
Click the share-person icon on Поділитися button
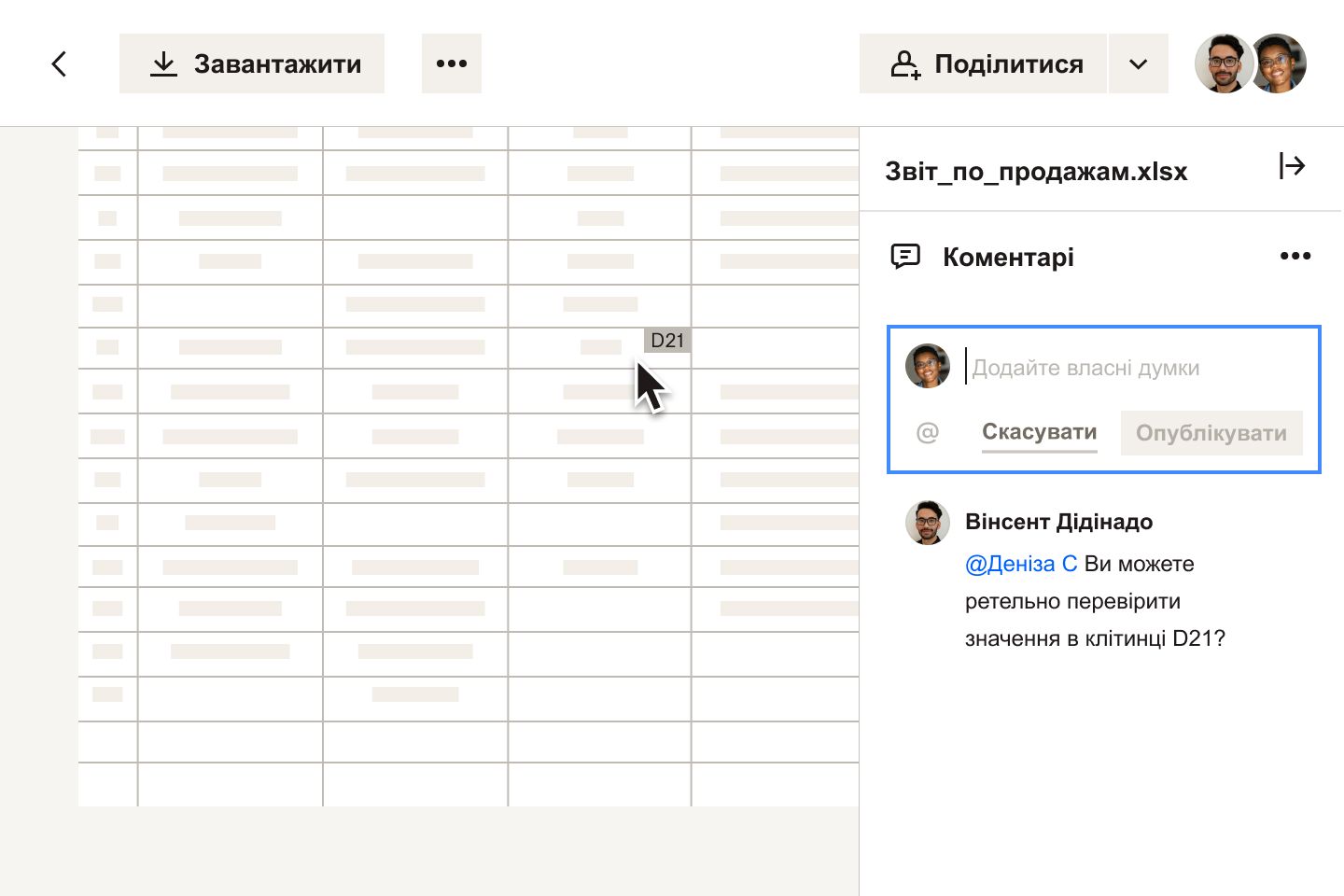coord(903,63)
